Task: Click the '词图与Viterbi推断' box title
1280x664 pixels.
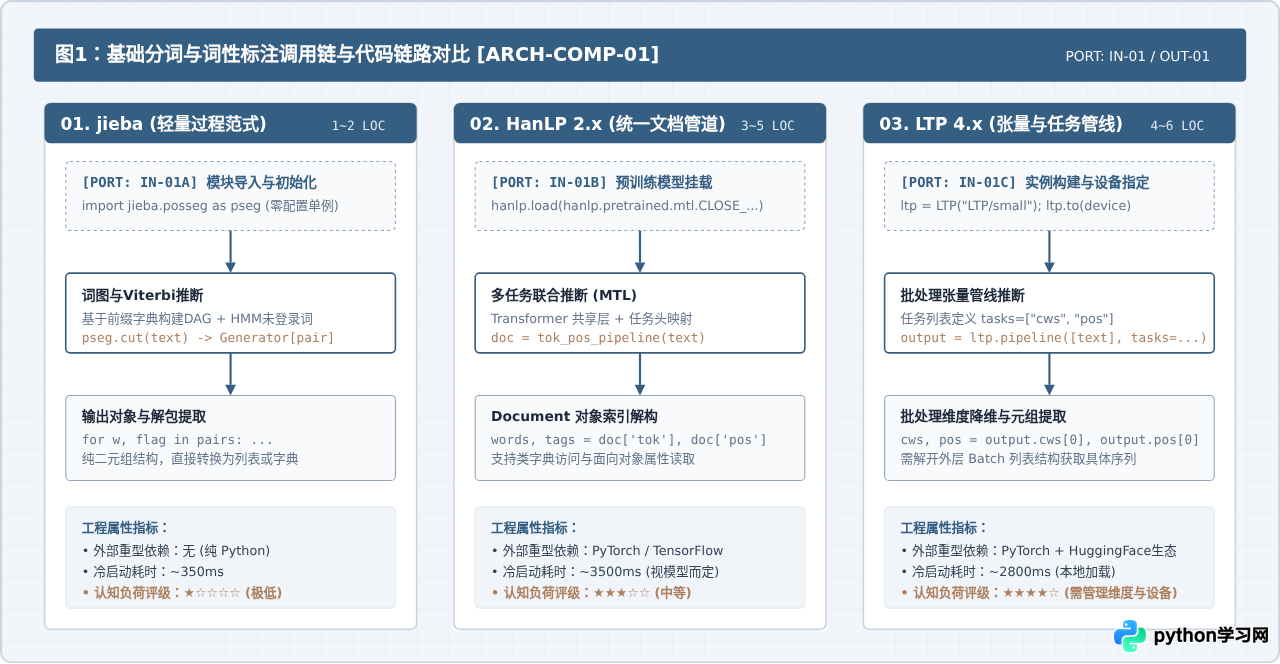Action: 142,295
